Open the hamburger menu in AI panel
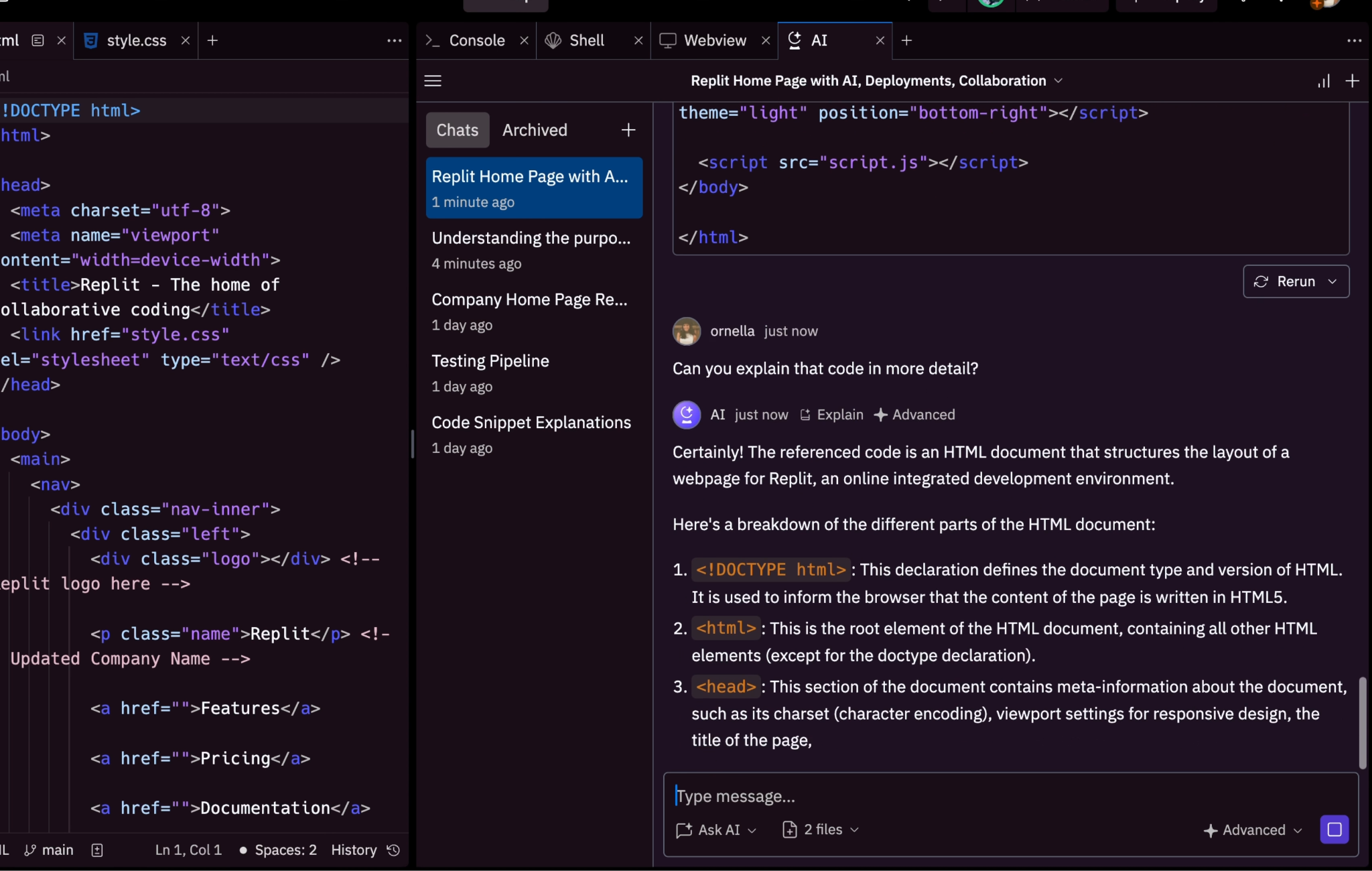Screen dimensions: 1372x871 (433, 81)
